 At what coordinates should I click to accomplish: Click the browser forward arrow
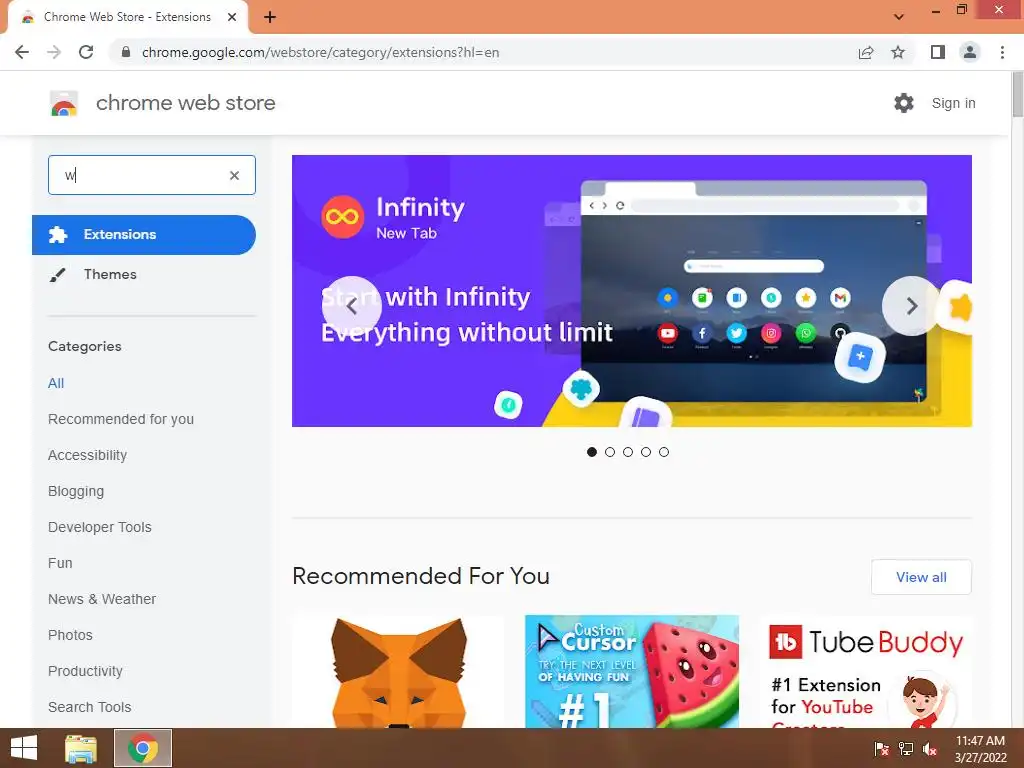[x=54, y=52]
